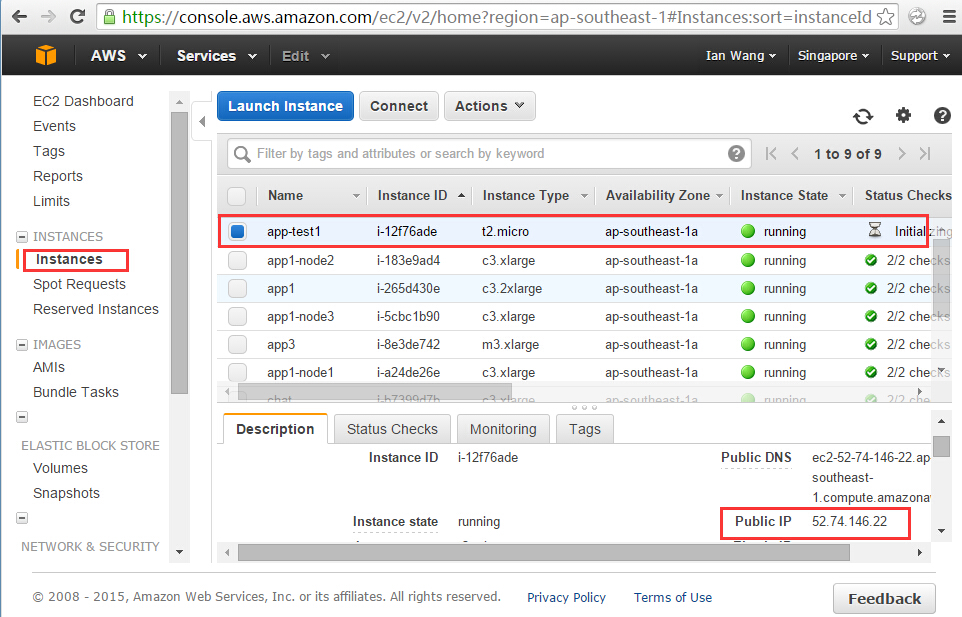The width and height of the screenshot is (962, 617).
Task: Refresh the instance list with the circular arrows icon
Action: pyautogui.click(x=863, y=116)
